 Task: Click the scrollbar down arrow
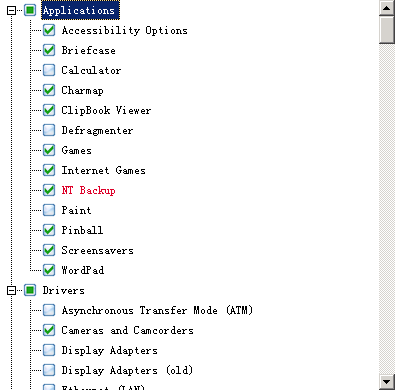(387, 382)
